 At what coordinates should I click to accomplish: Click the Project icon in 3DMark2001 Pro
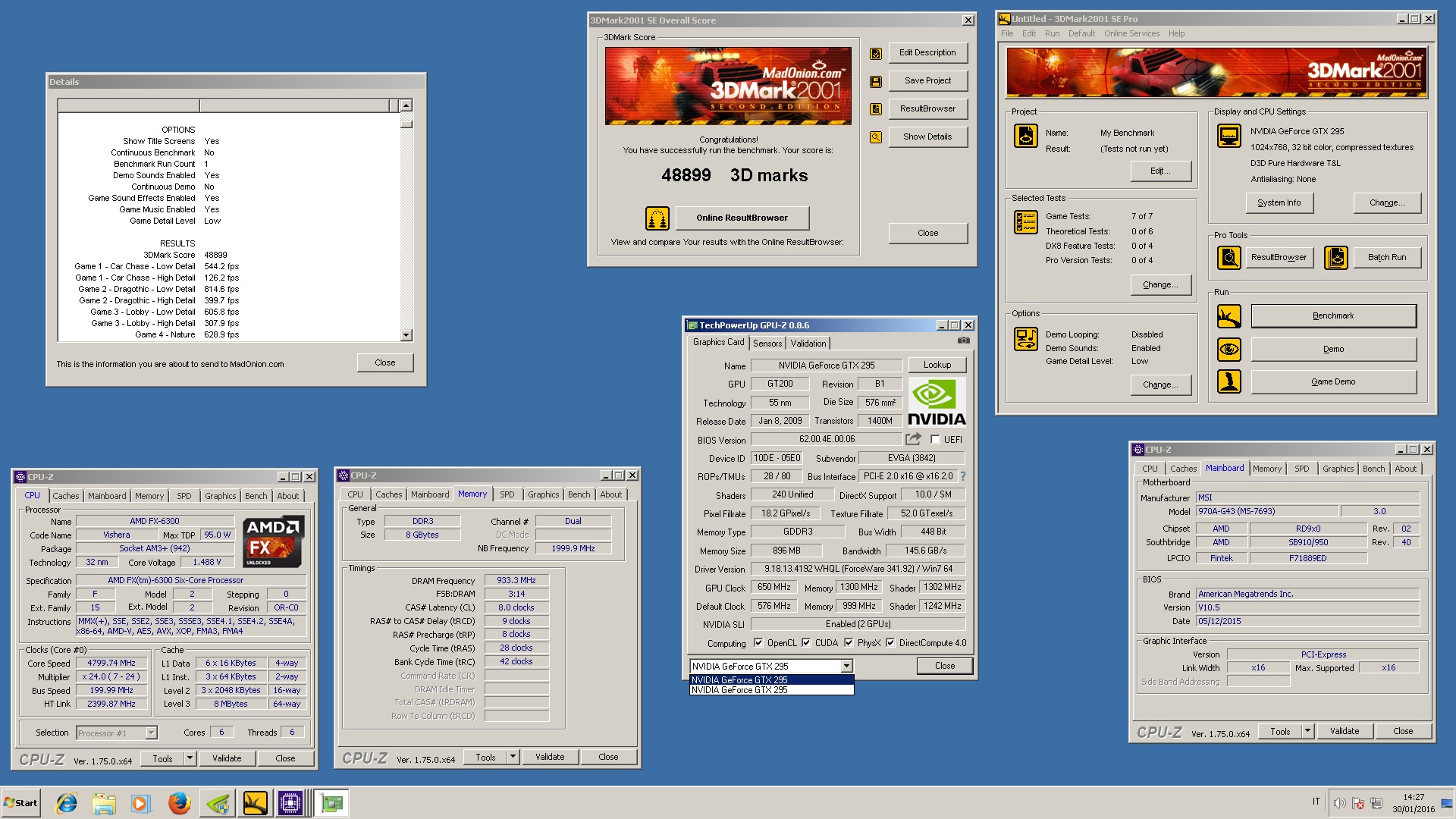1026,136
